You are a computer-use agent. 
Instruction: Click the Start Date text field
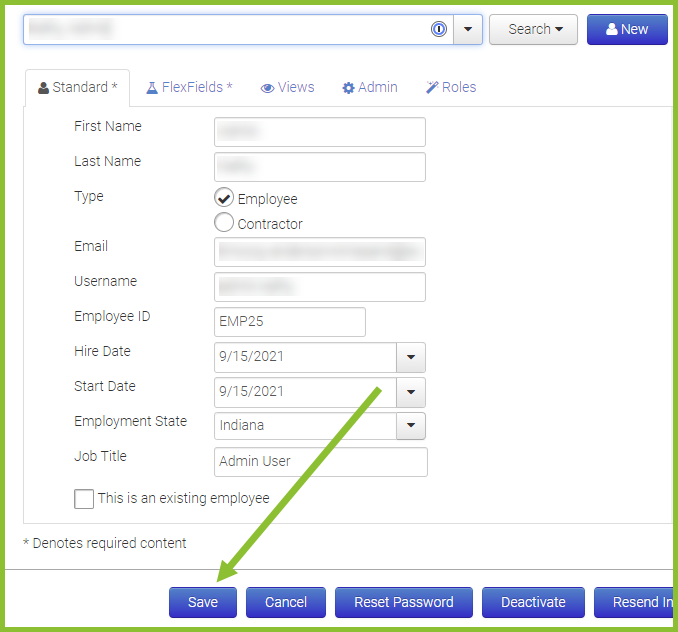pos(305,393)
